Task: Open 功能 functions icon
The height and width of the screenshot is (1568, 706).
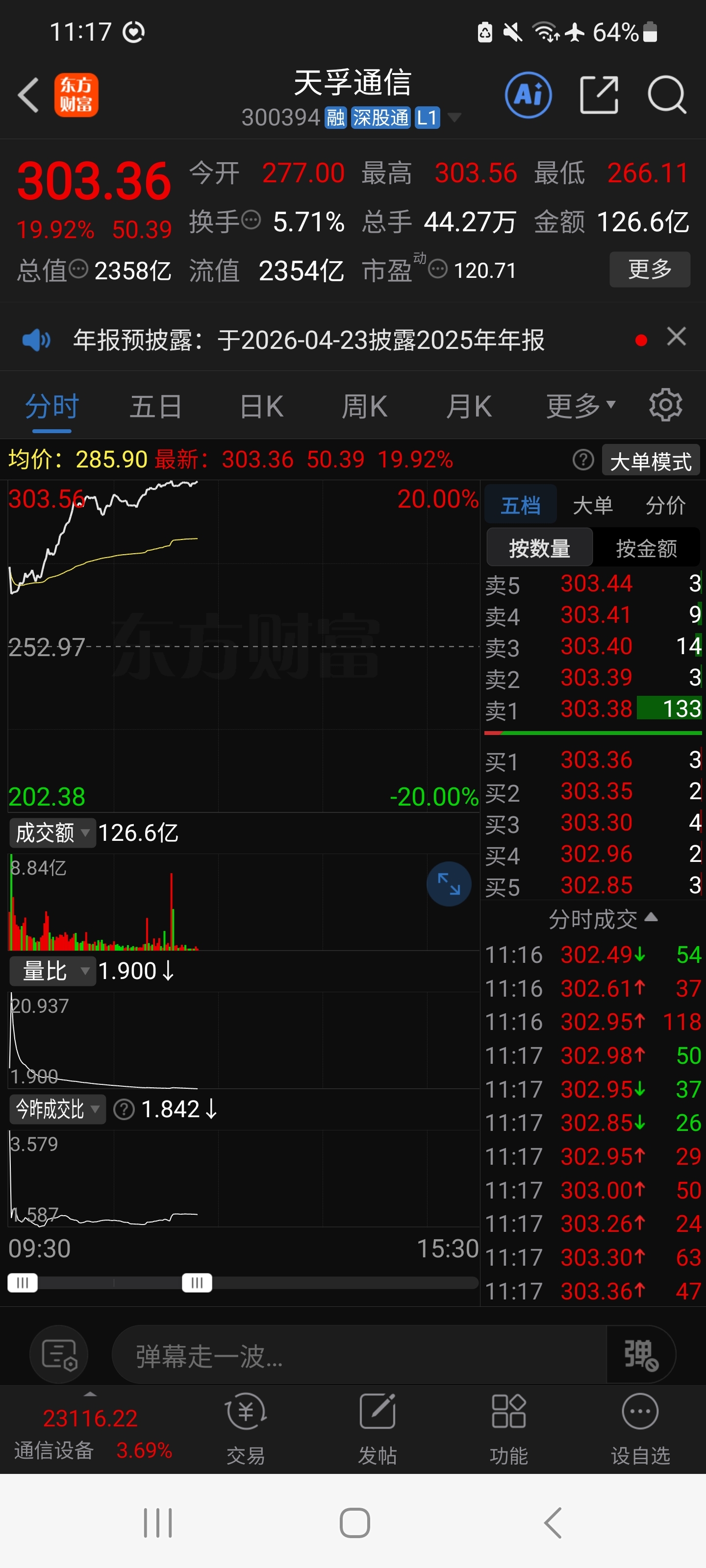Action: click(x=508, y=1430)
